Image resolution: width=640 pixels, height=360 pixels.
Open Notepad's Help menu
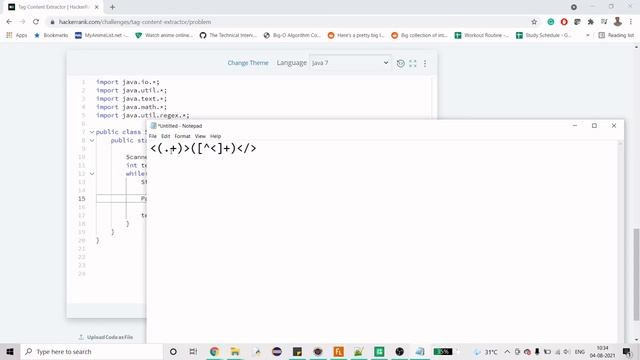tap(216, 136)
